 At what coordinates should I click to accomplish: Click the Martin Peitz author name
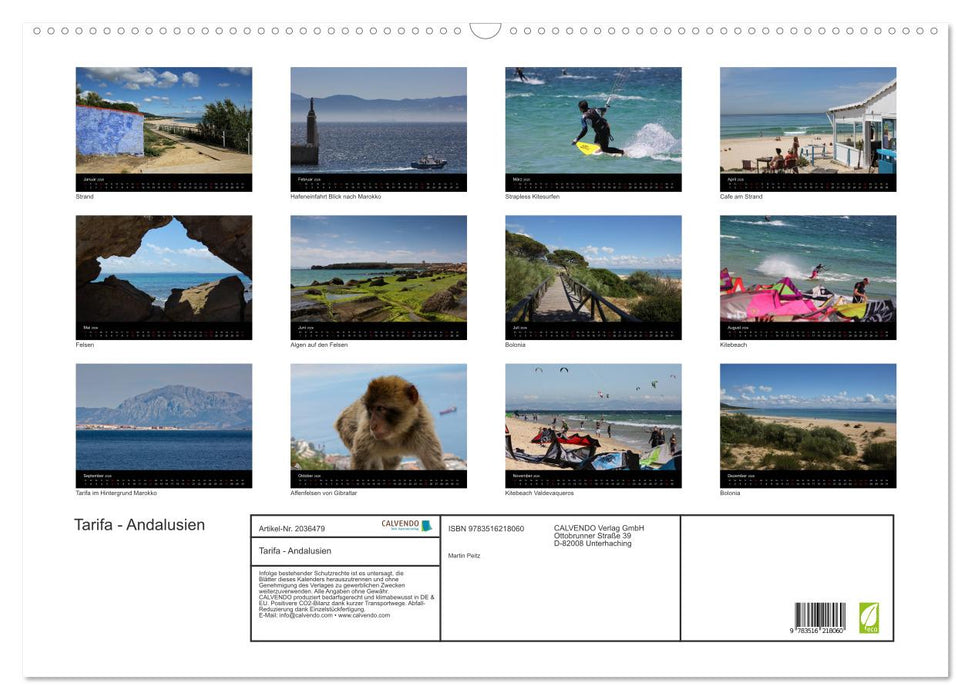click(463, 555)
